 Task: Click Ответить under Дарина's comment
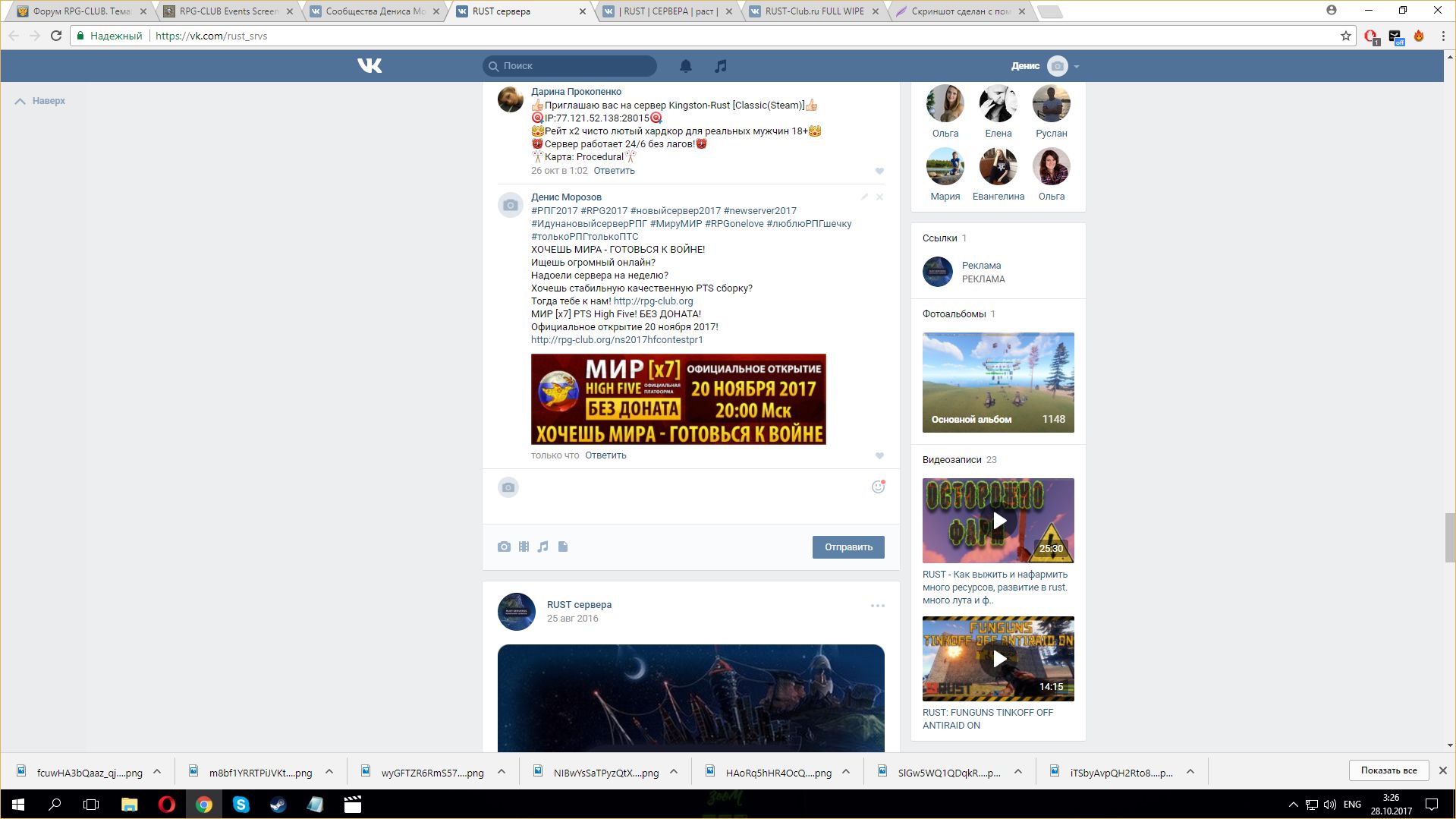pyautogui.click(x=615, y=171)
